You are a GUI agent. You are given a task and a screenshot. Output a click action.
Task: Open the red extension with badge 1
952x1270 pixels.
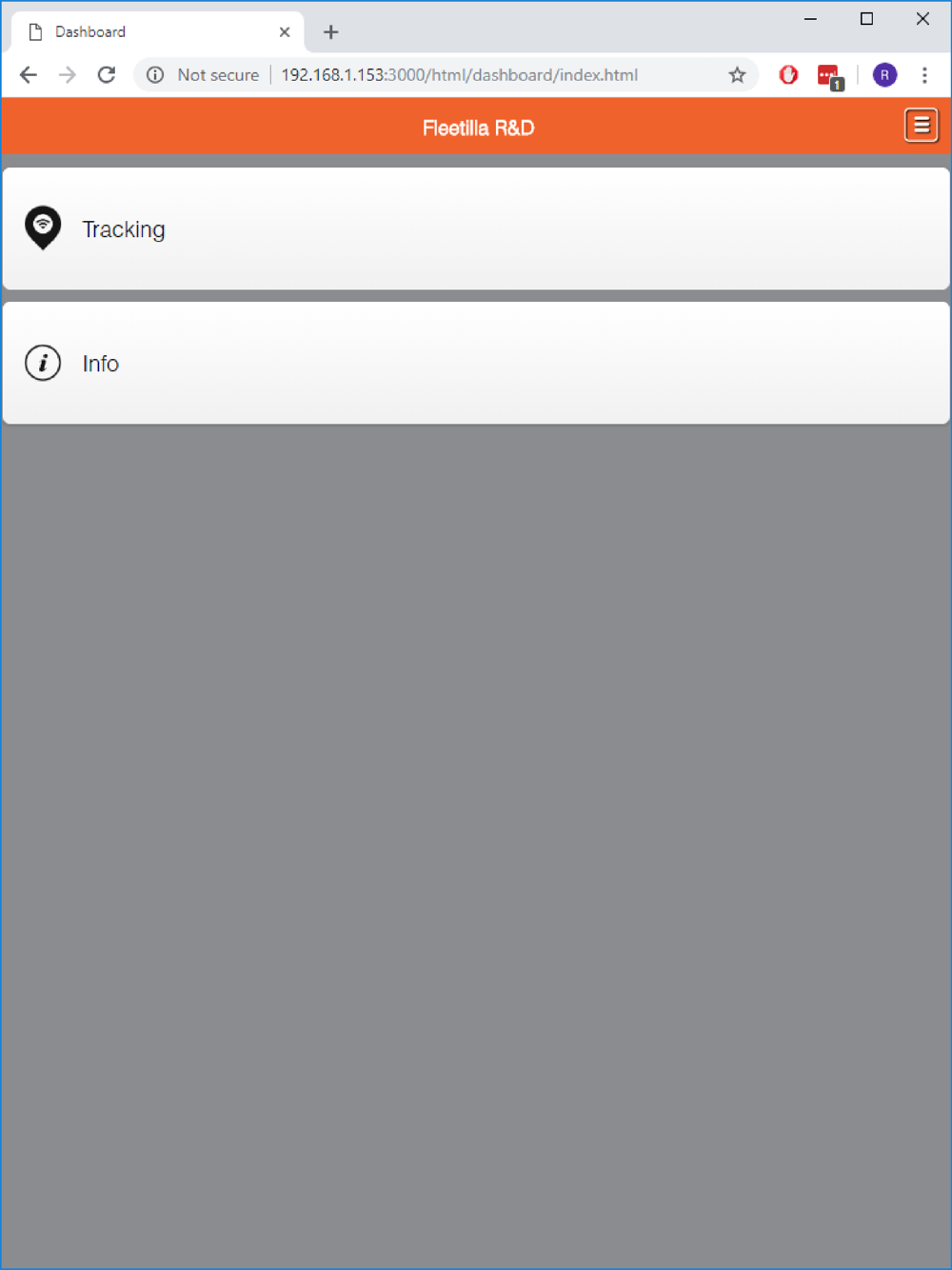830,76
